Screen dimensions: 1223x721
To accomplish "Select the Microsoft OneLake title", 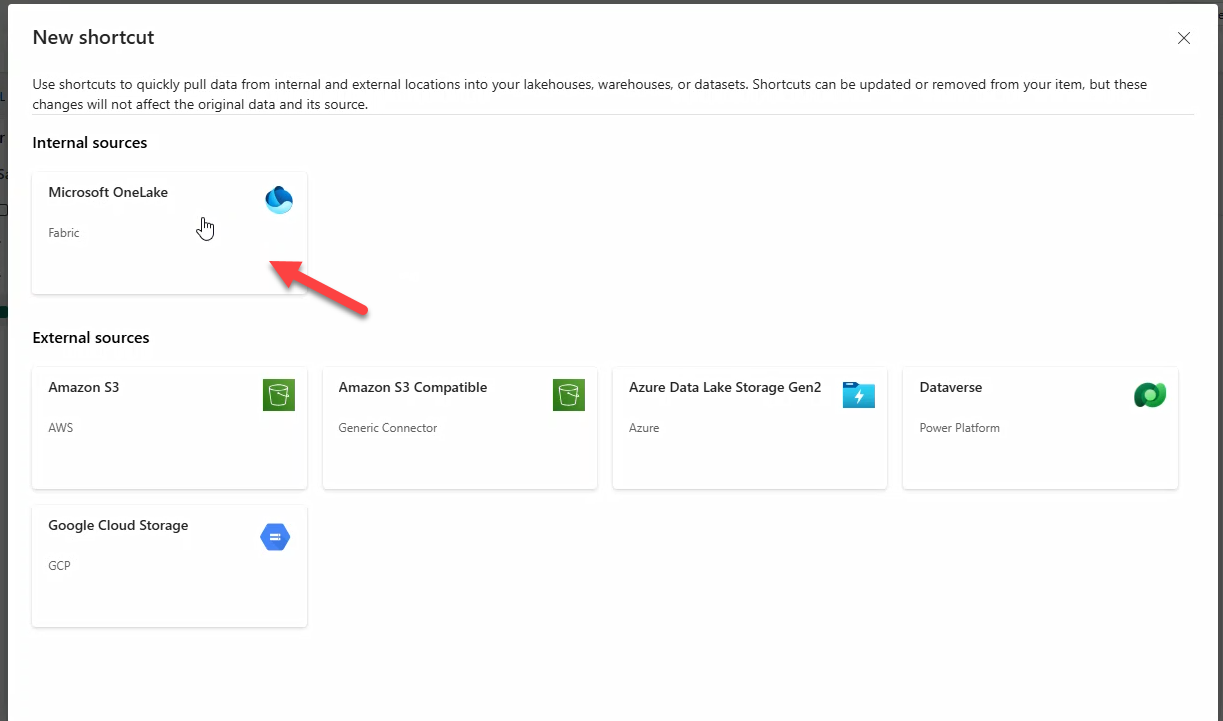I will click(108, 192).
